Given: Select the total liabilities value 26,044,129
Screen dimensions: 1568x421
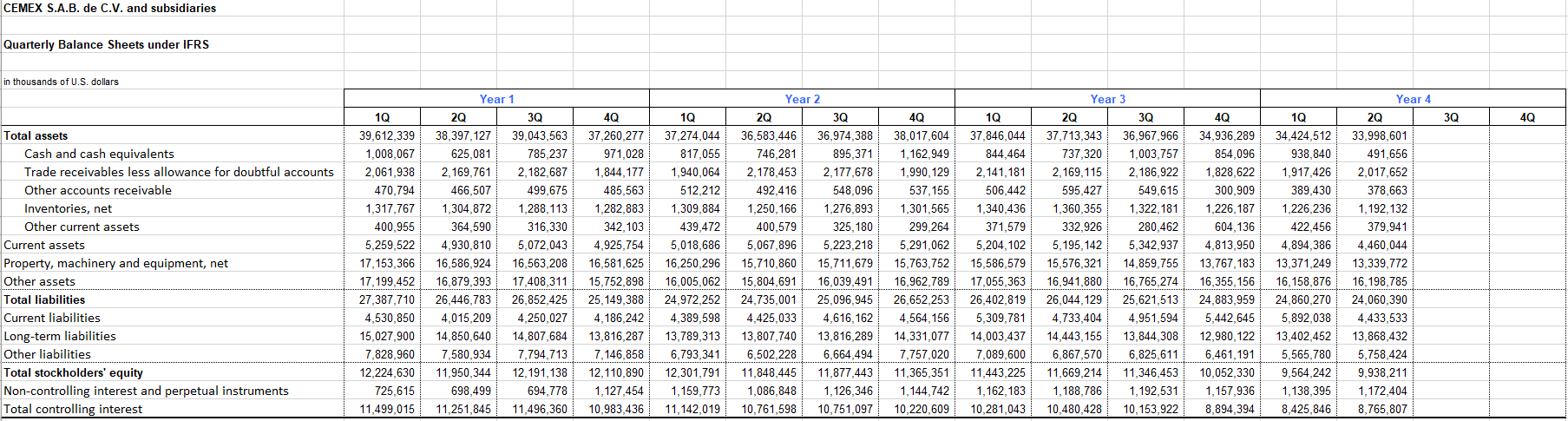Looking at the screenshot, I should (1074, 299).
